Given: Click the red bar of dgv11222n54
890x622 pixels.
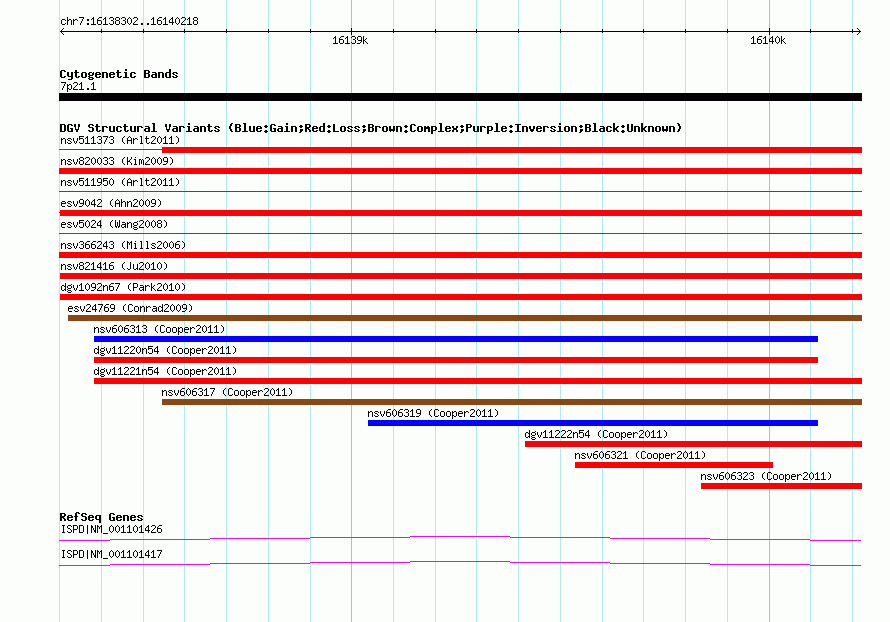Looking at the screenshot, I should [694, 444].
